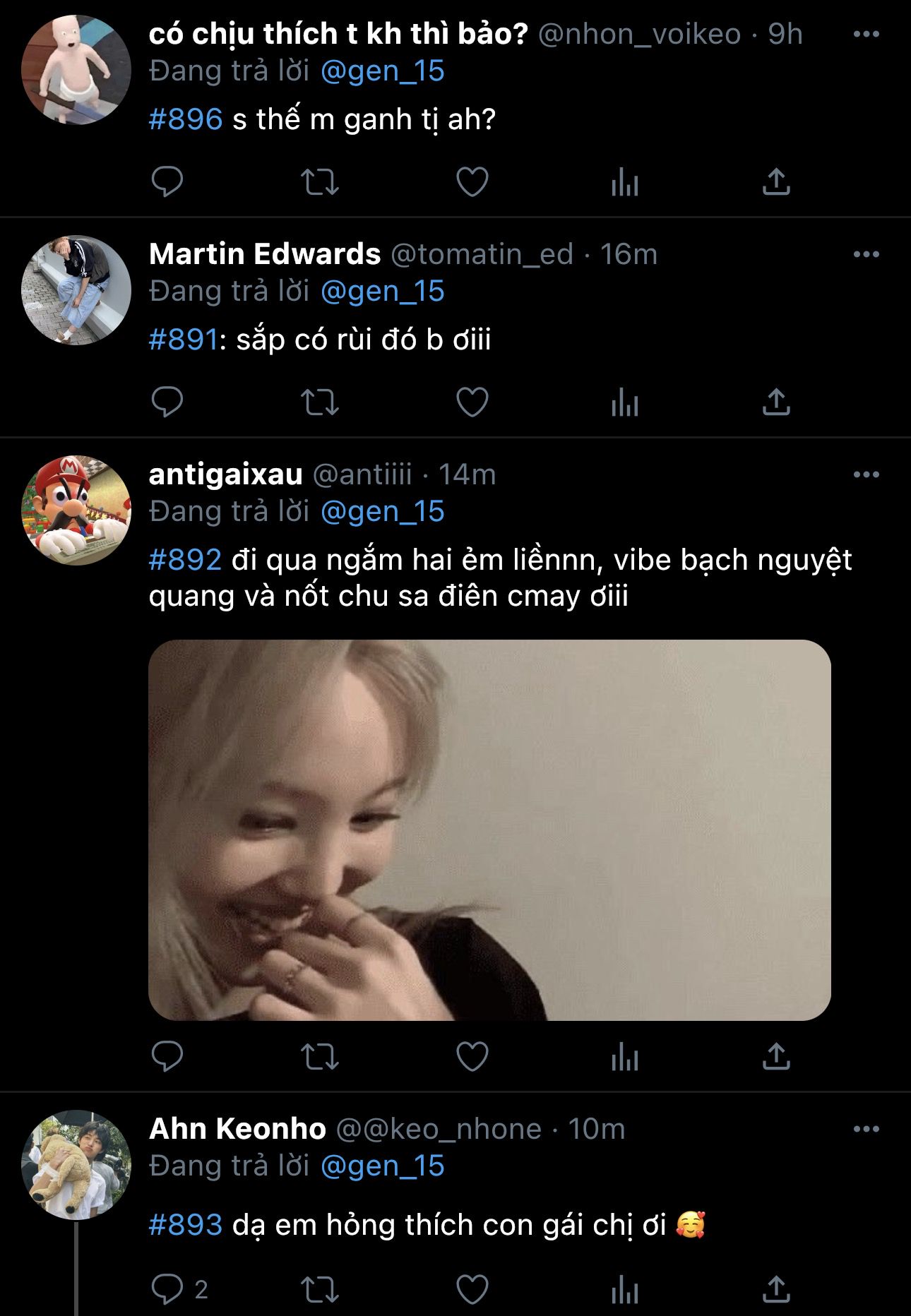Open antigaixau's Mario profile picture

[x=76, y=510]
